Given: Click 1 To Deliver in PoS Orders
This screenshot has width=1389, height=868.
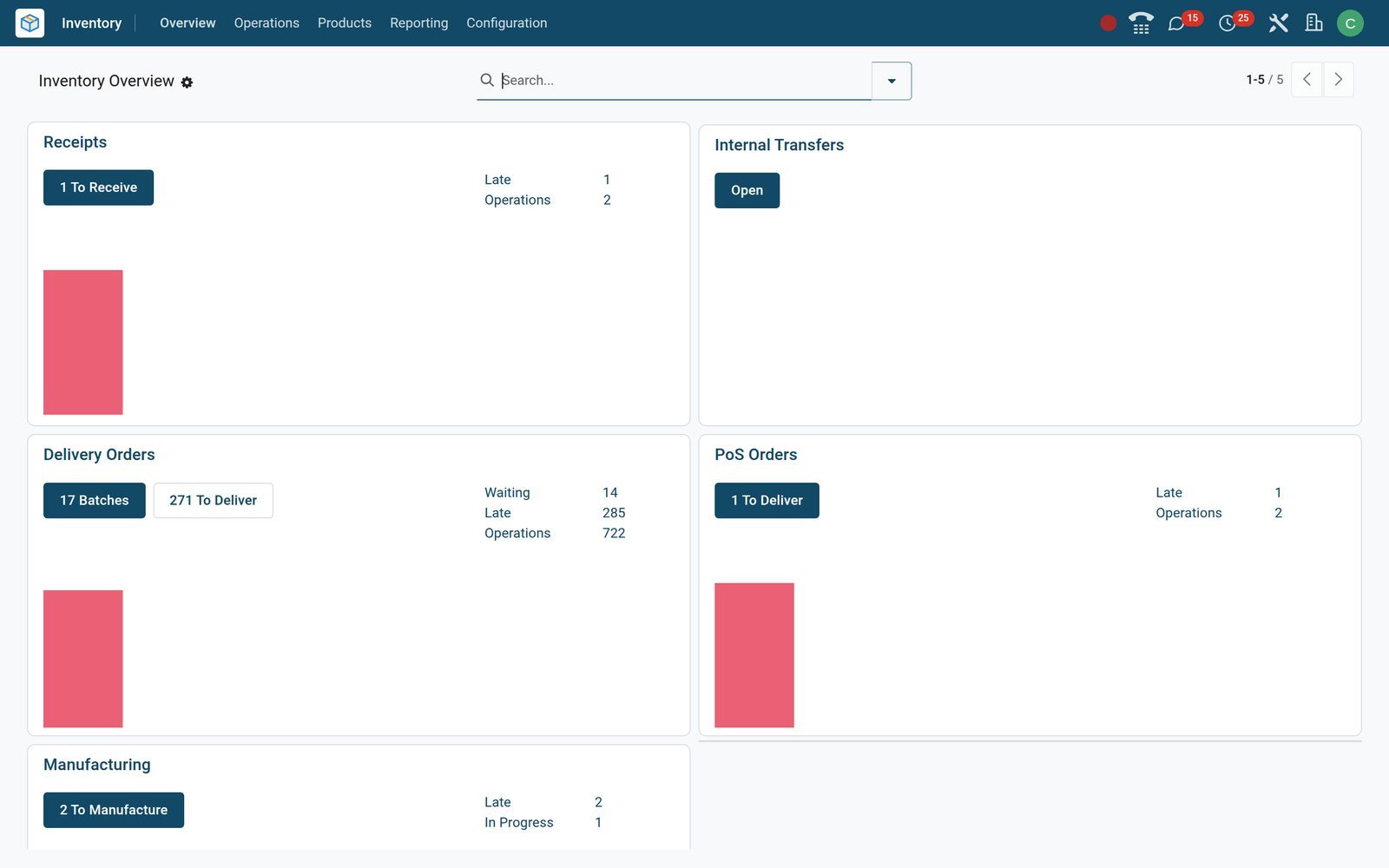Looking at the screenshot, I should [767, 501].
